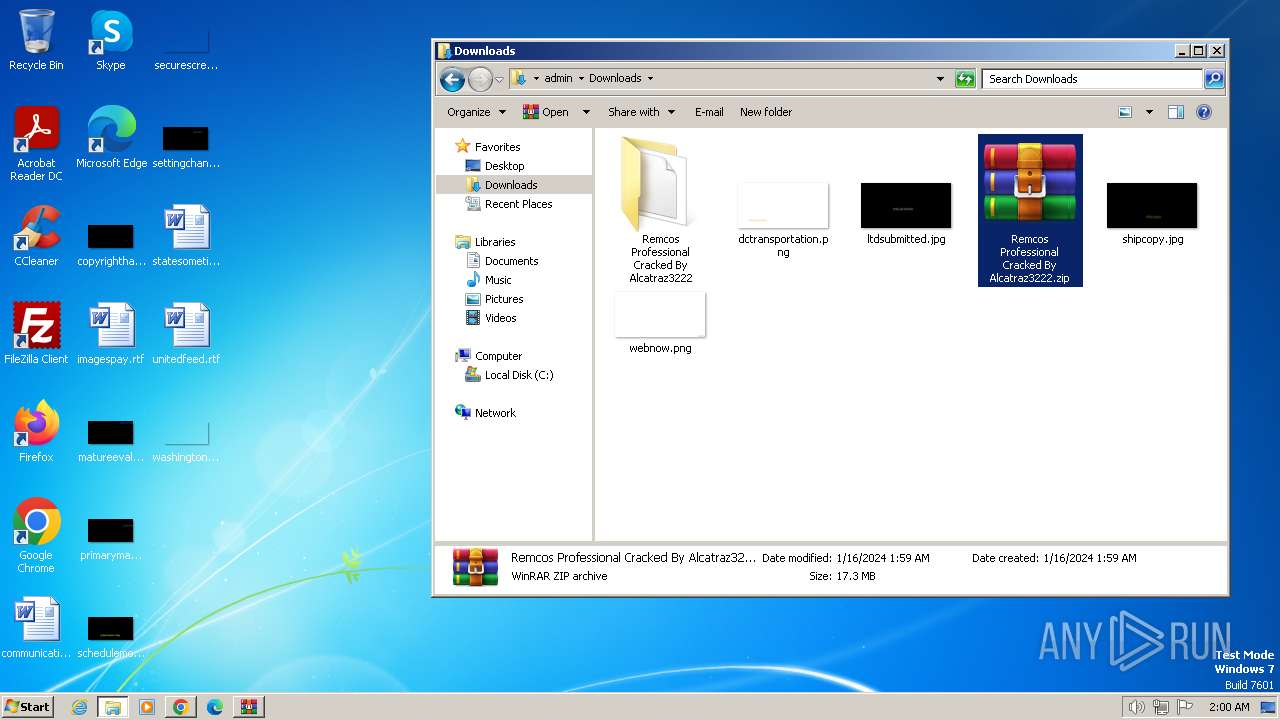Viewport: 1280px width, 720px height.
Task: Click the E-mail toolbar button
Action: [x=709, y=112]
